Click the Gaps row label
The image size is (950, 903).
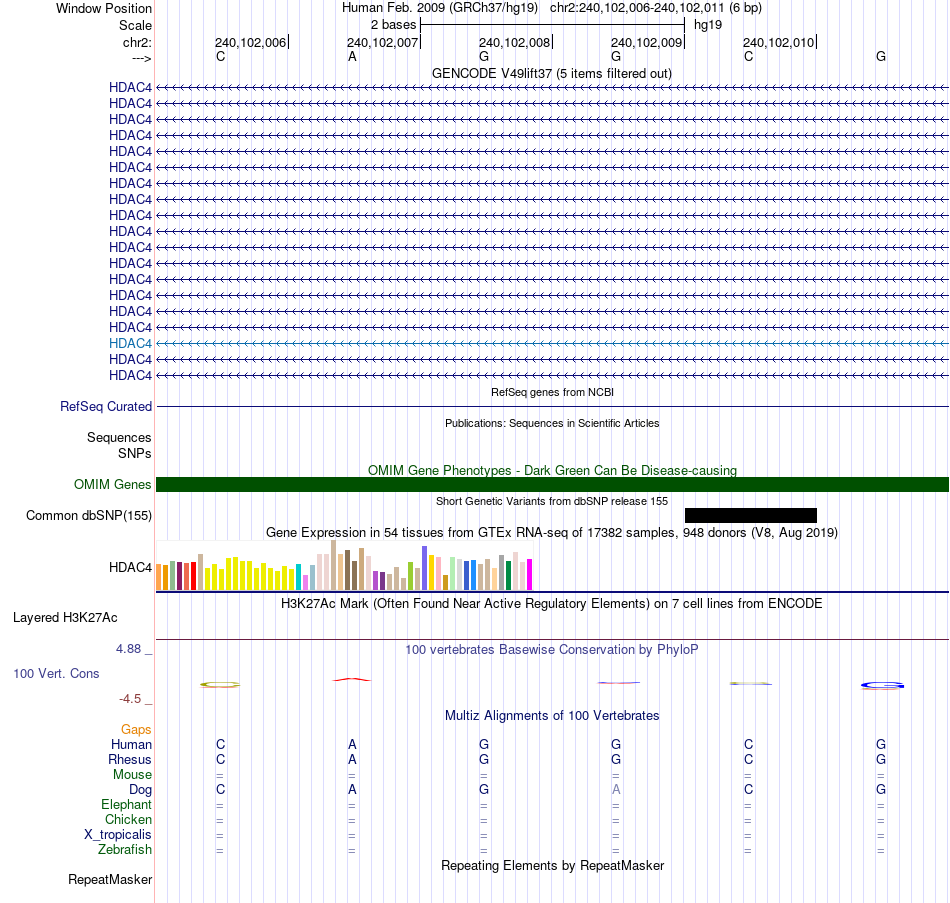pos(136,730)
